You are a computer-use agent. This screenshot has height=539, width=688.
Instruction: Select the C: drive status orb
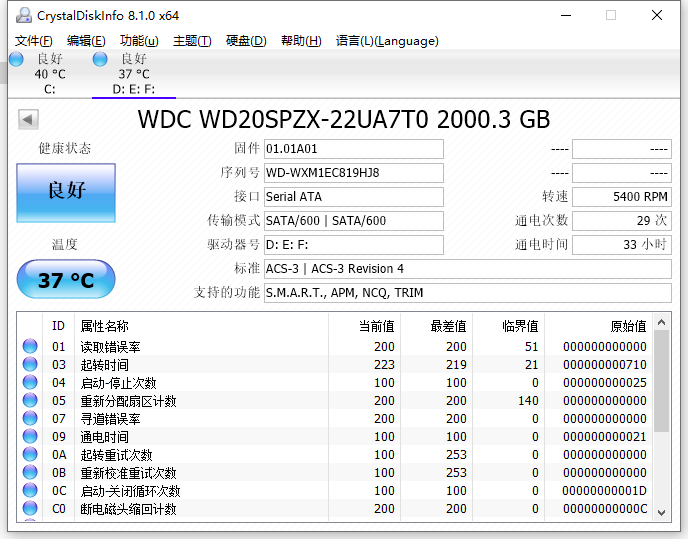16,59
